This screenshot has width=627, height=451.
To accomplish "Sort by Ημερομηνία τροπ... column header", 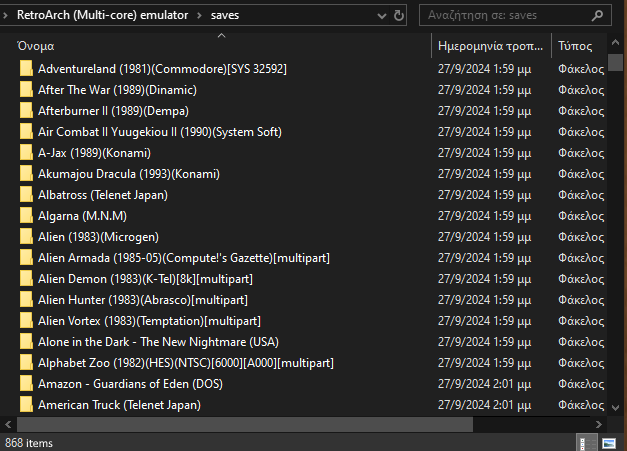I will [491, 46].
